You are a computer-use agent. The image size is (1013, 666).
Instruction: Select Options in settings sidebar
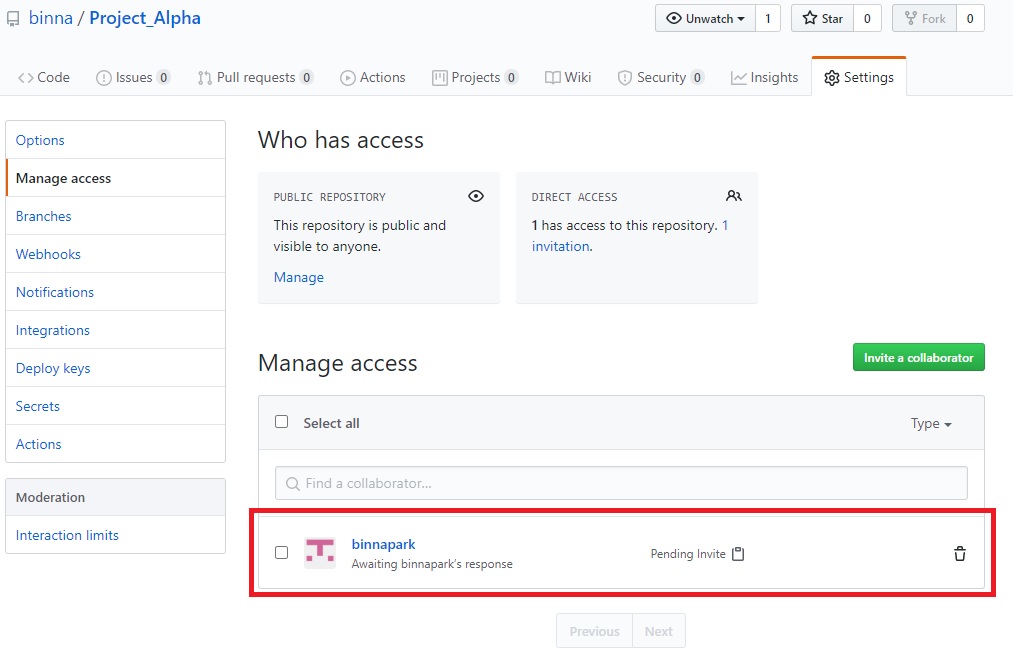(x=116, y=140)
